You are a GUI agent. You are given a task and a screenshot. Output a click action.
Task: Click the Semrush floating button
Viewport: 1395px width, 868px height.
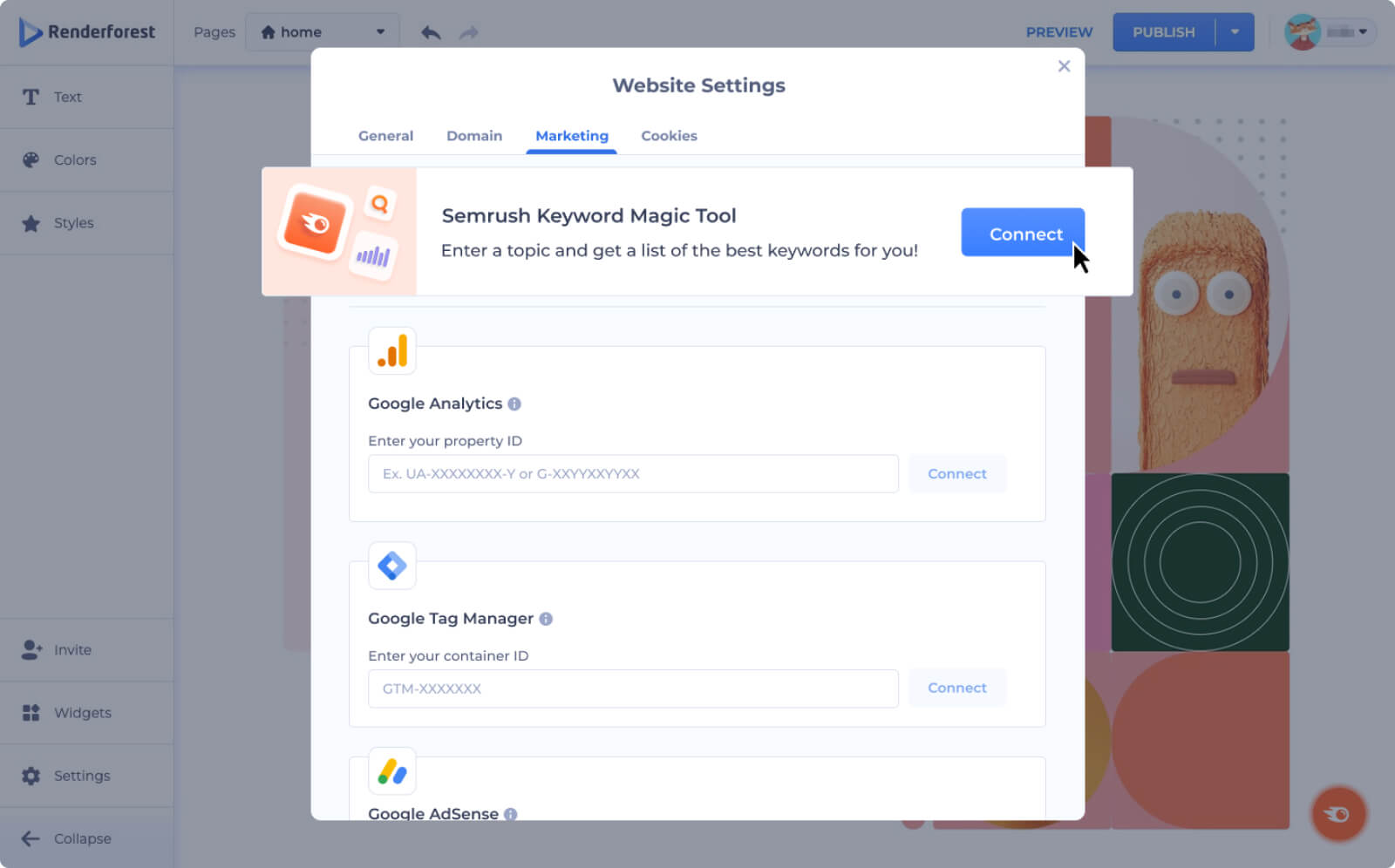tap(1338, 814)
